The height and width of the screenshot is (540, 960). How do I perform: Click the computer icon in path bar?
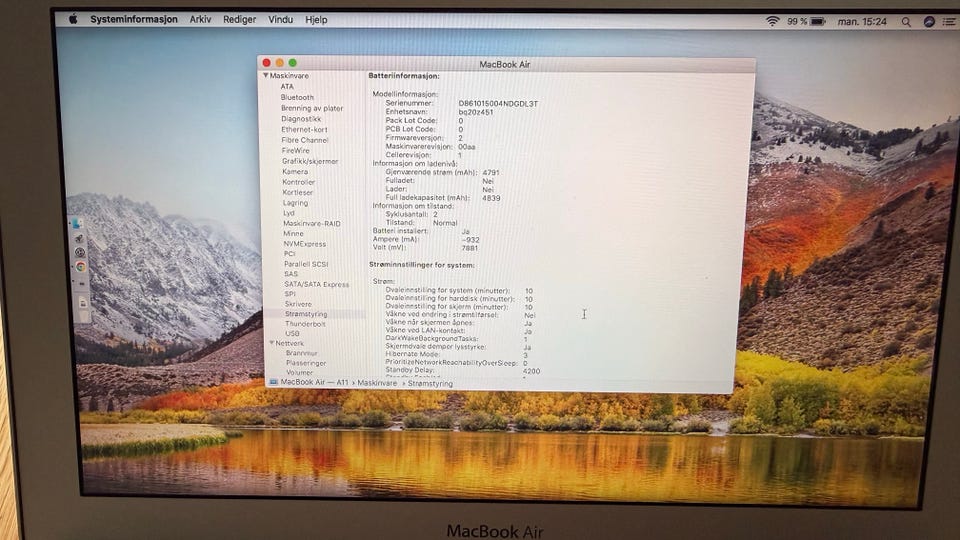(x=273, y=382)
